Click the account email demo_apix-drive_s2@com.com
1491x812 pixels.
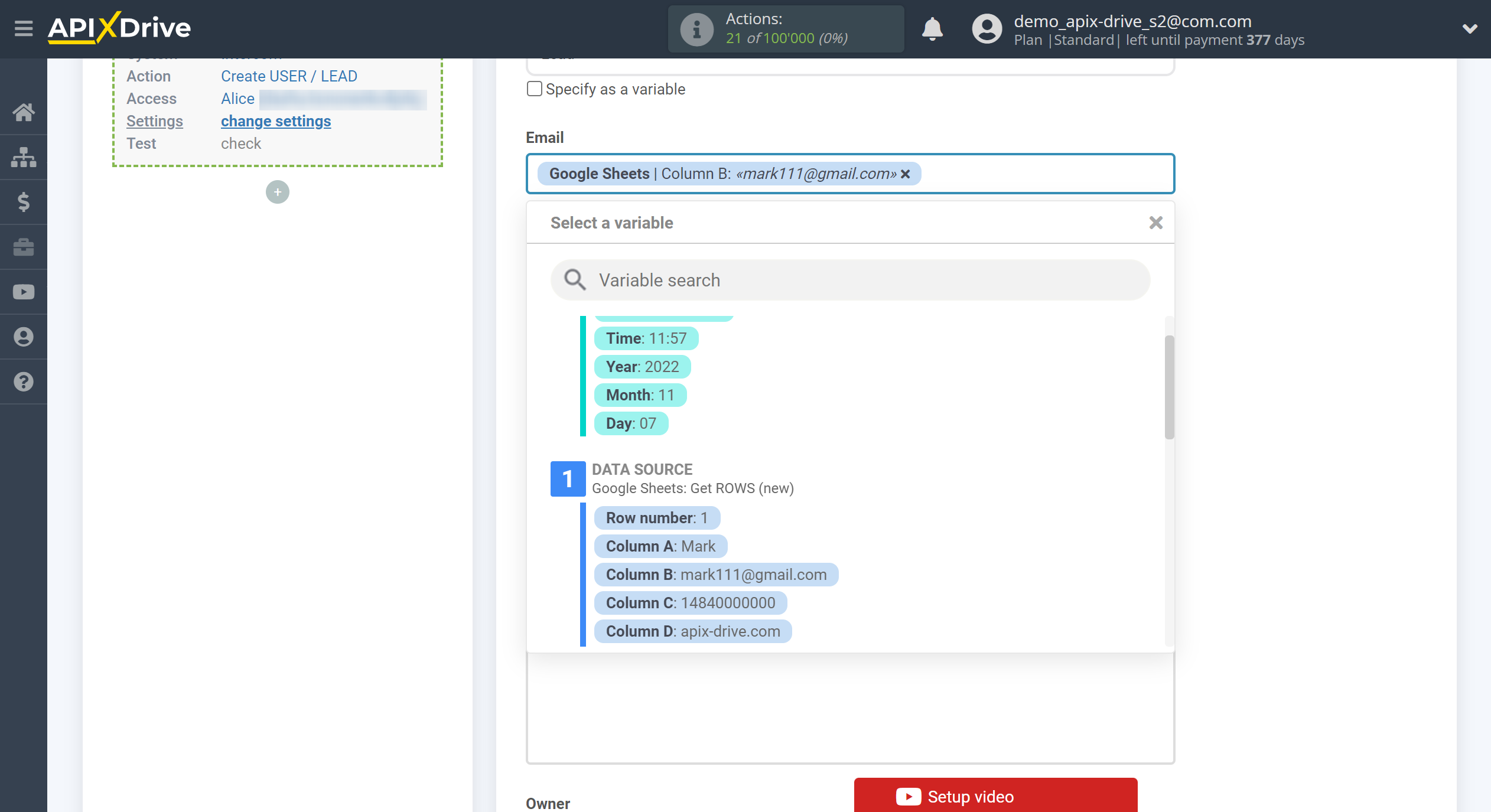click(x=1132, y=21)
